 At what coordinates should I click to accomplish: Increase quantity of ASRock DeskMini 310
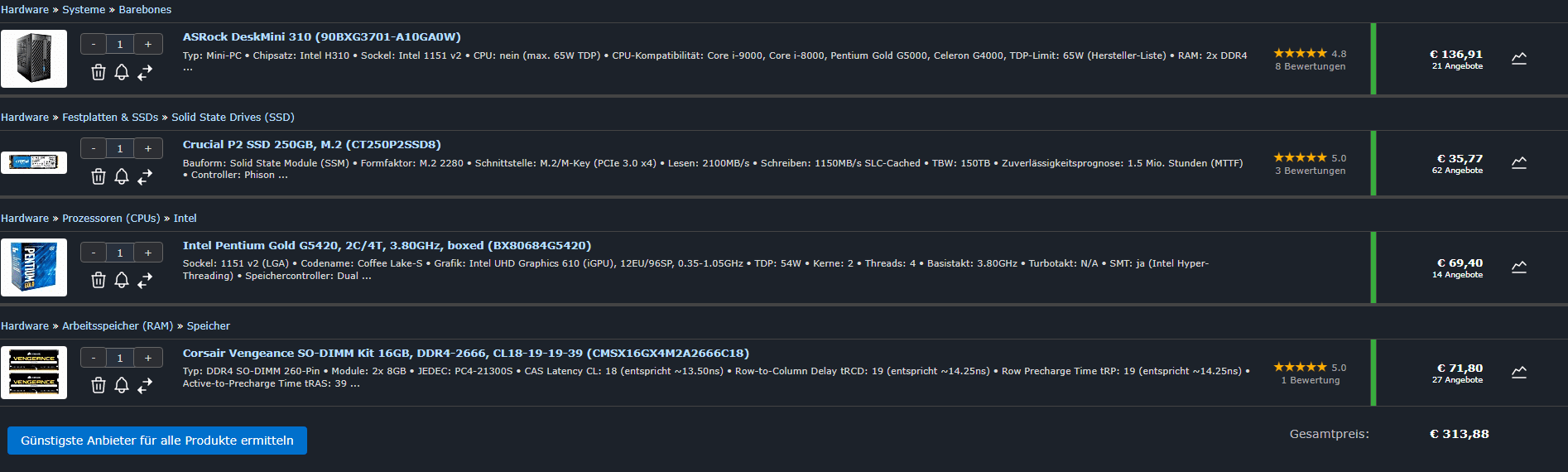(148, 44)
